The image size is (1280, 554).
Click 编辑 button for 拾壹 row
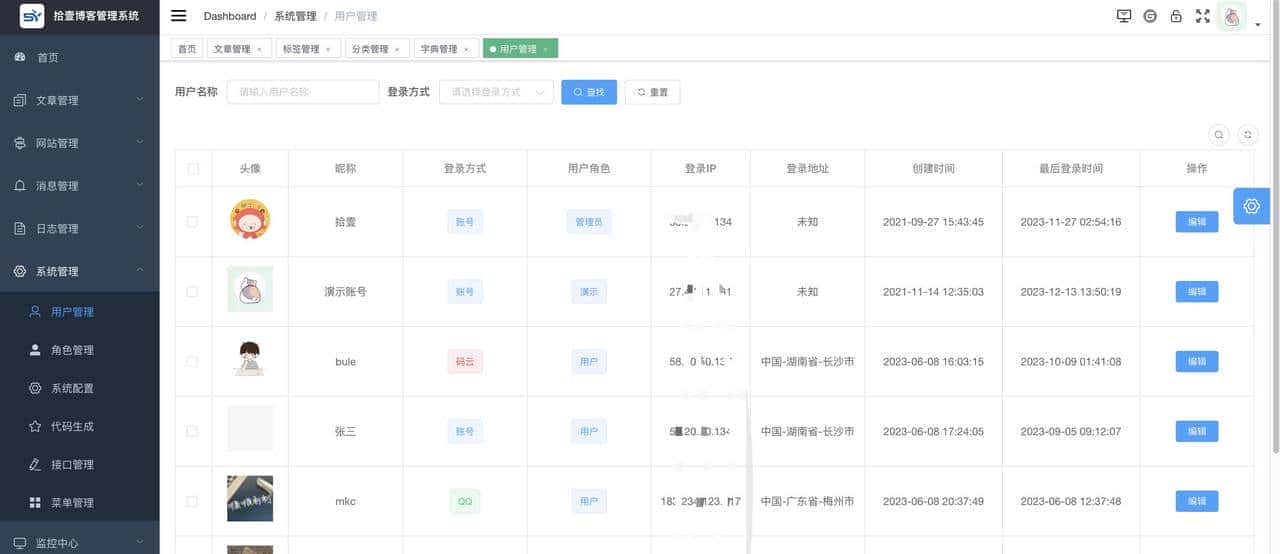pyautogui.click(x=1197, y=222)
